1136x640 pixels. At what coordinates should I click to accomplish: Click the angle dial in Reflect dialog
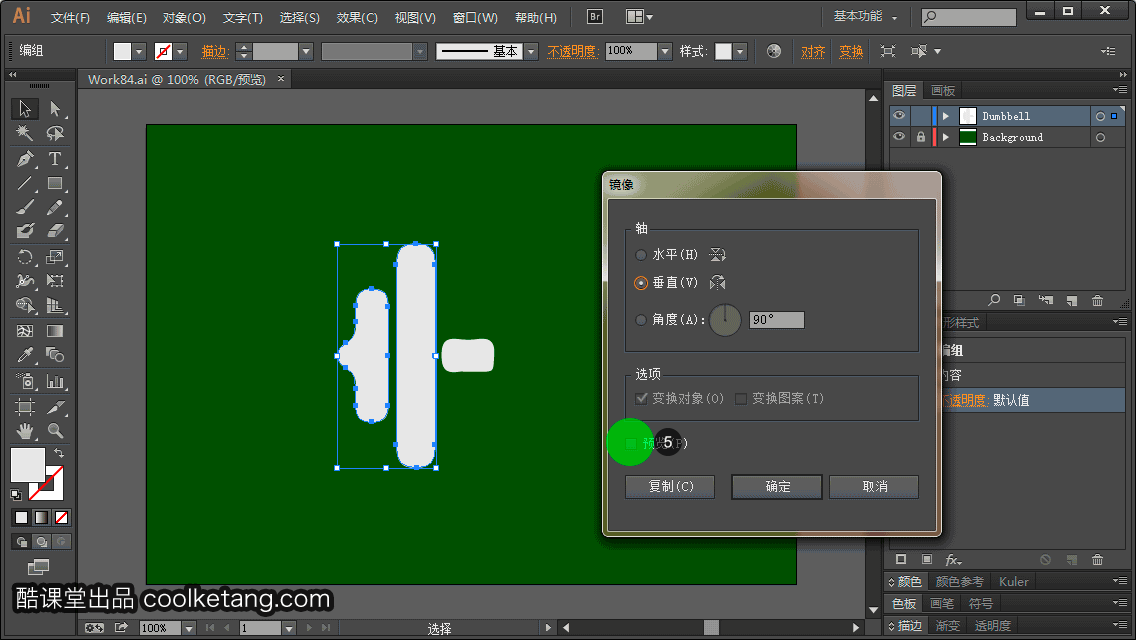coord(724,320)
